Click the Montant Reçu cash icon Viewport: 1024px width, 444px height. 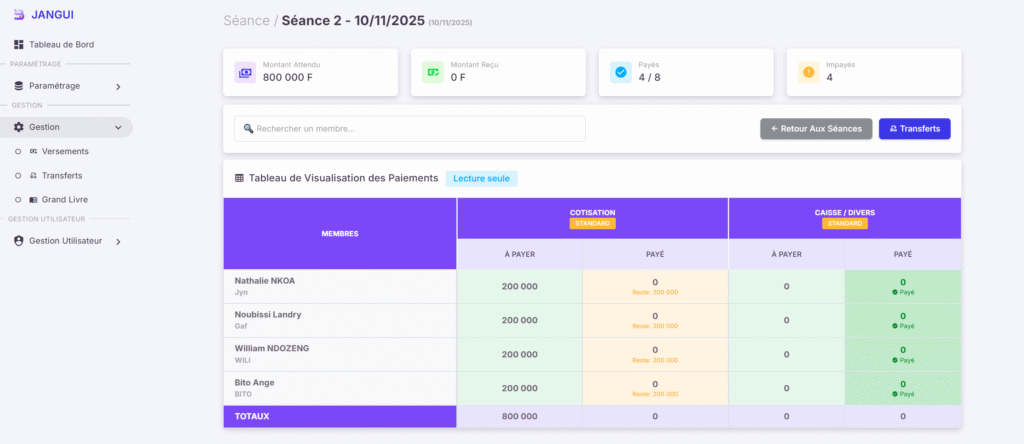(x=433, y=72)
